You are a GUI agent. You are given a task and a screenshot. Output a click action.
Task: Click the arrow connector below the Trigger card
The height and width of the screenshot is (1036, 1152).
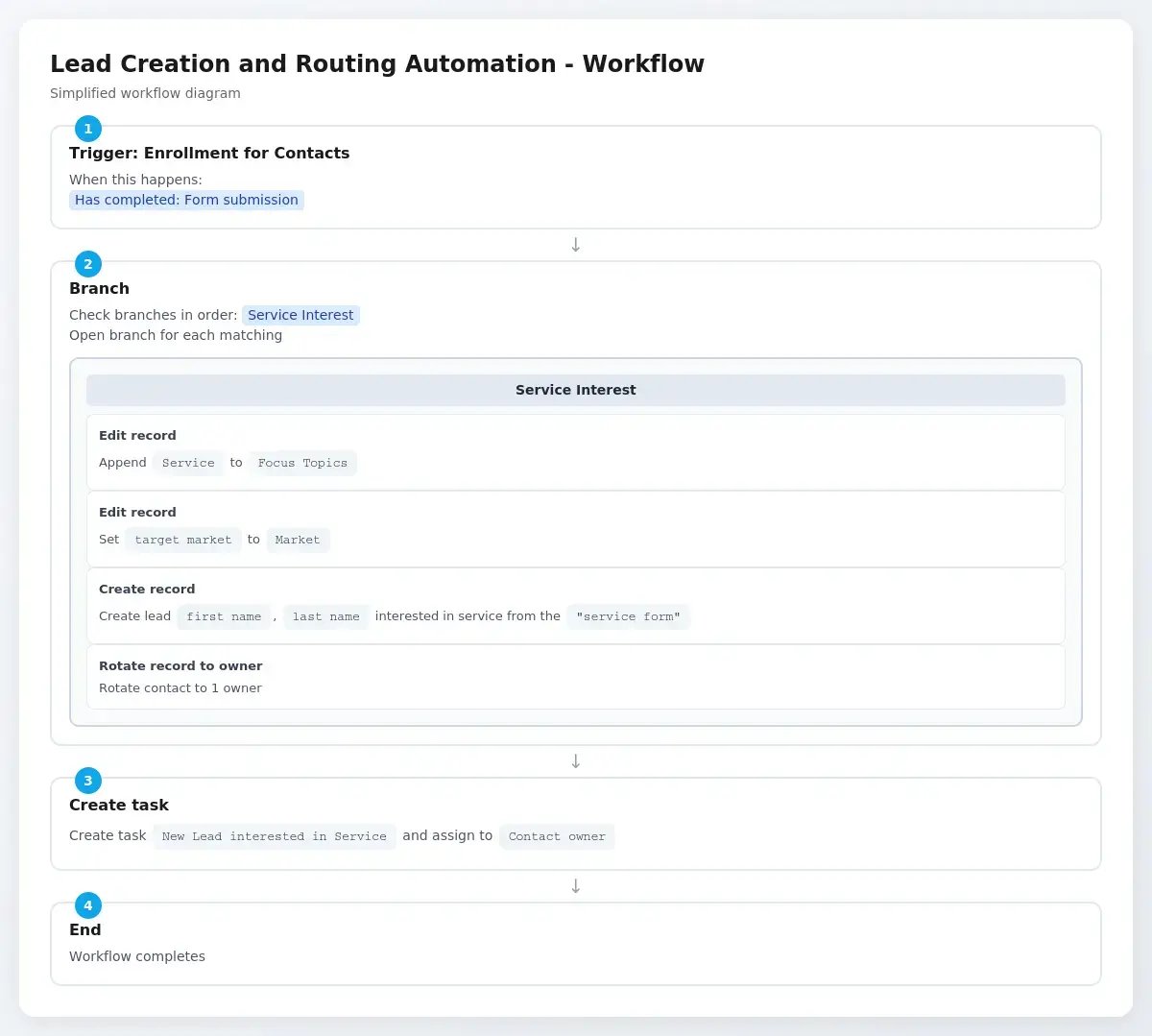575,245
